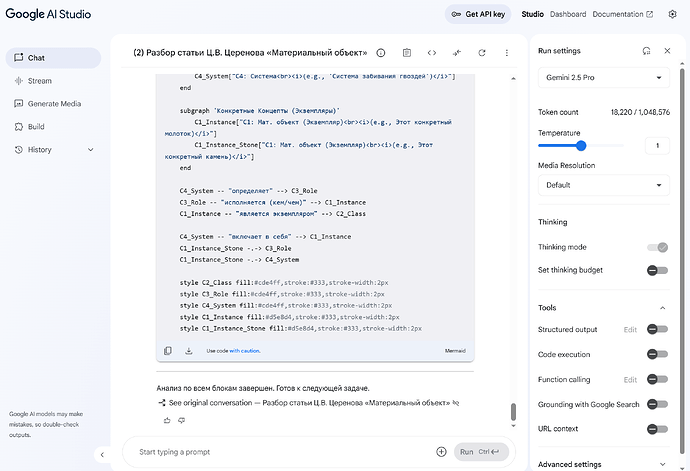Click the Temperature slider handle
The width and height of the screenshot is (690, 471).
(x=581, y=146)
